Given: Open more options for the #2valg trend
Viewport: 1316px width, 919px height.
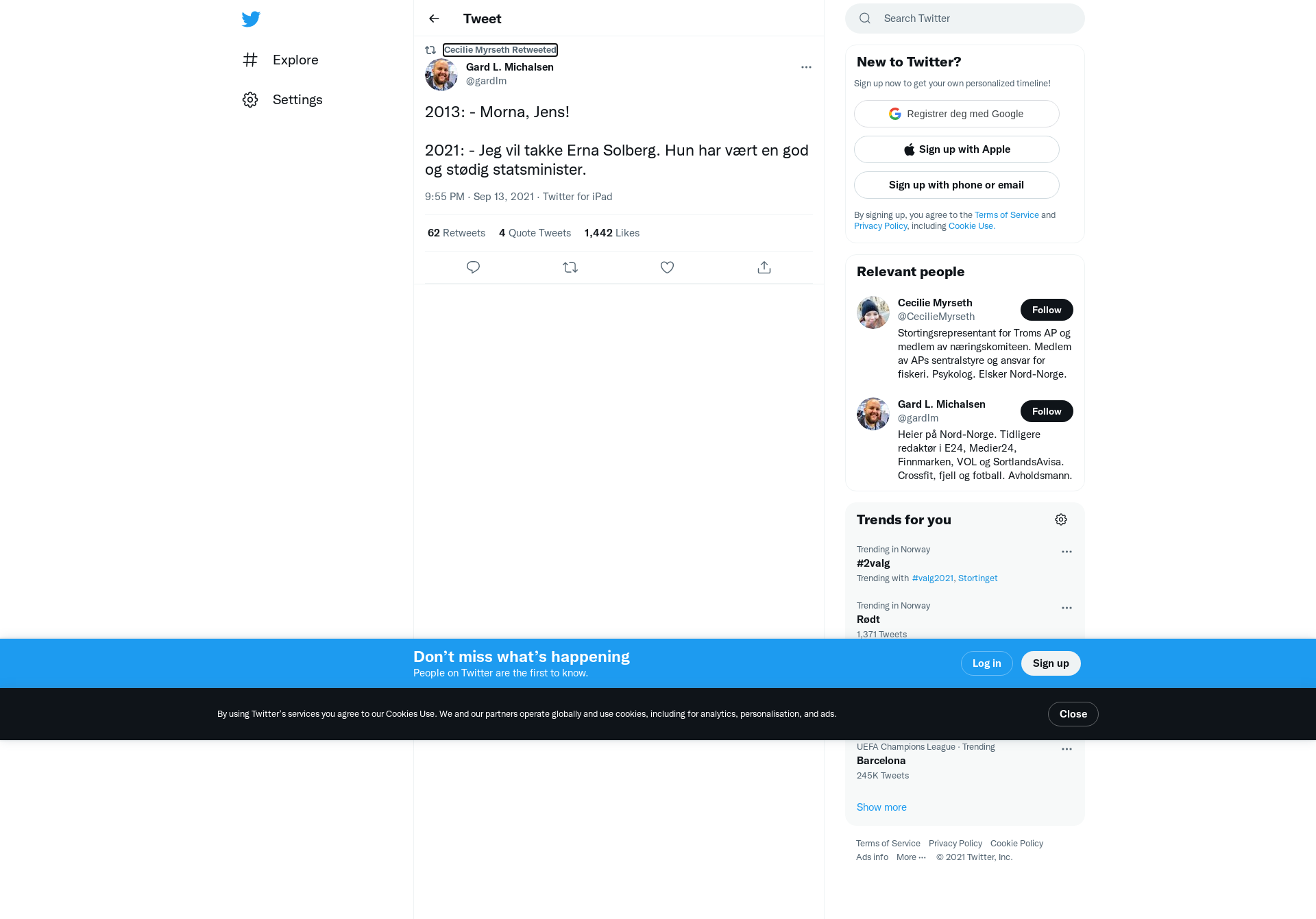Looking at the screenshot, I should (x=1067, y=552).
